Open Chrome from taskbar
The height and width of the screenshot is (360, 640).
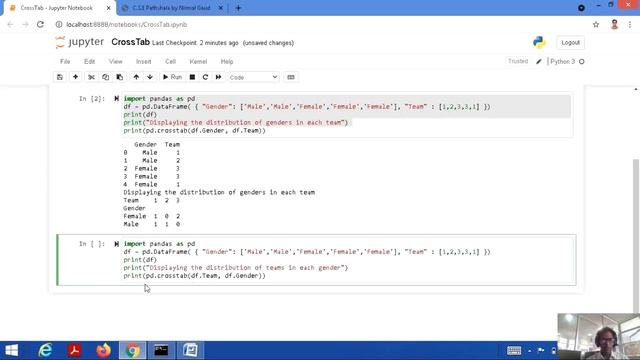click(x=132, y=350)
